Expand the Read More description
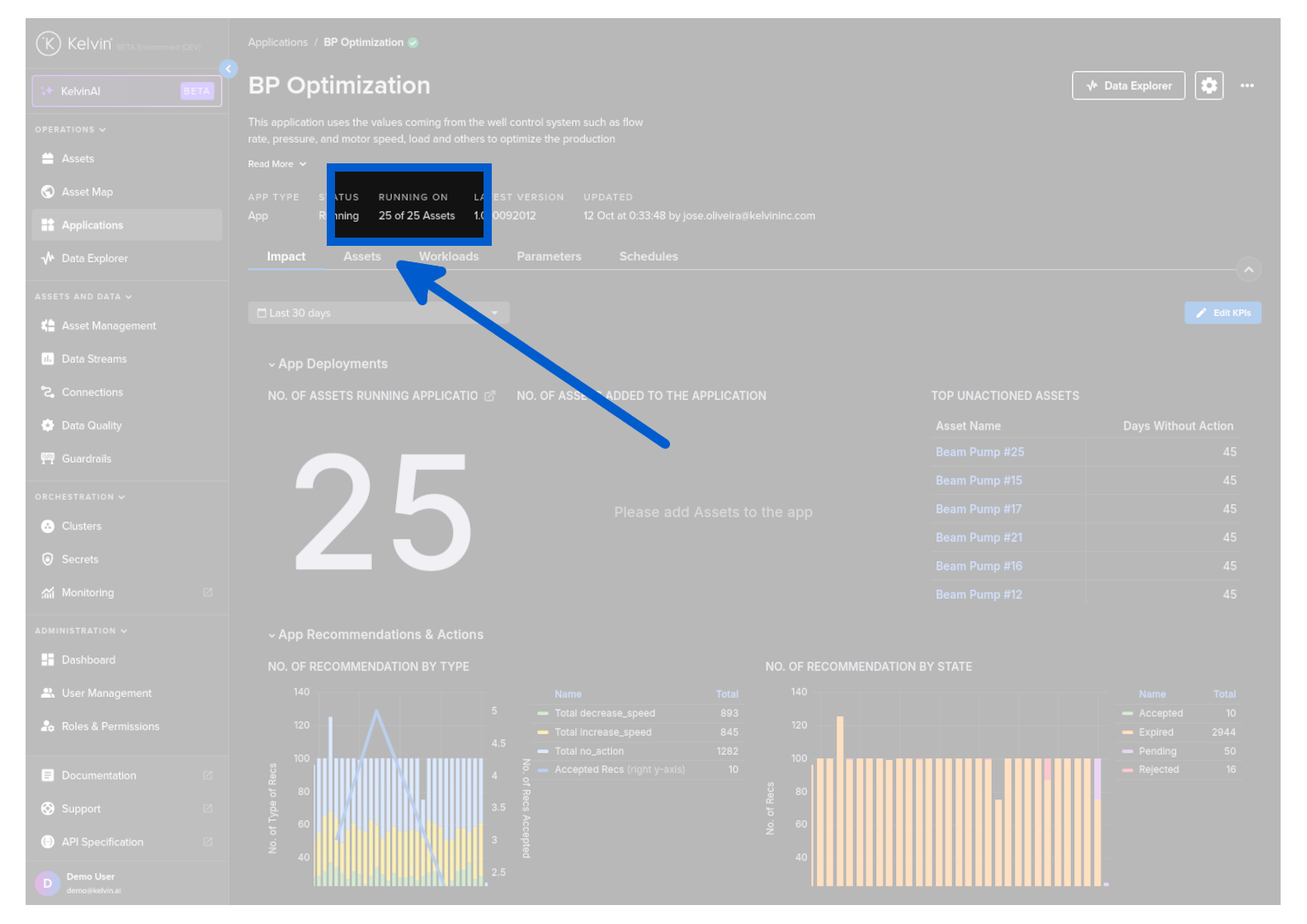 (276, 164)
